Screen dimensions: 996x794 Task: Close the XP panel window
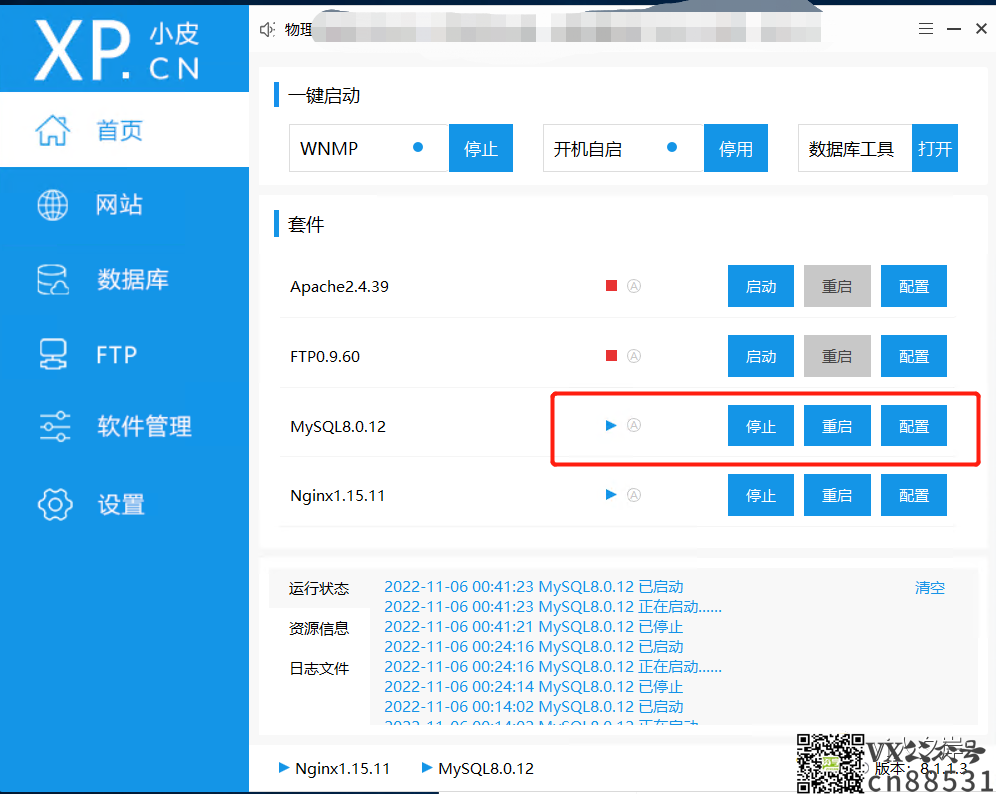(x=981, y=29)
